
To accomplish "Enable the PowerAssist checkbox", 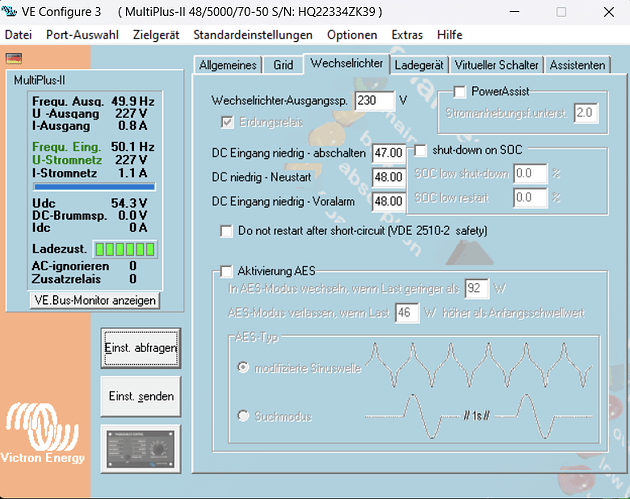I will 460,92.
